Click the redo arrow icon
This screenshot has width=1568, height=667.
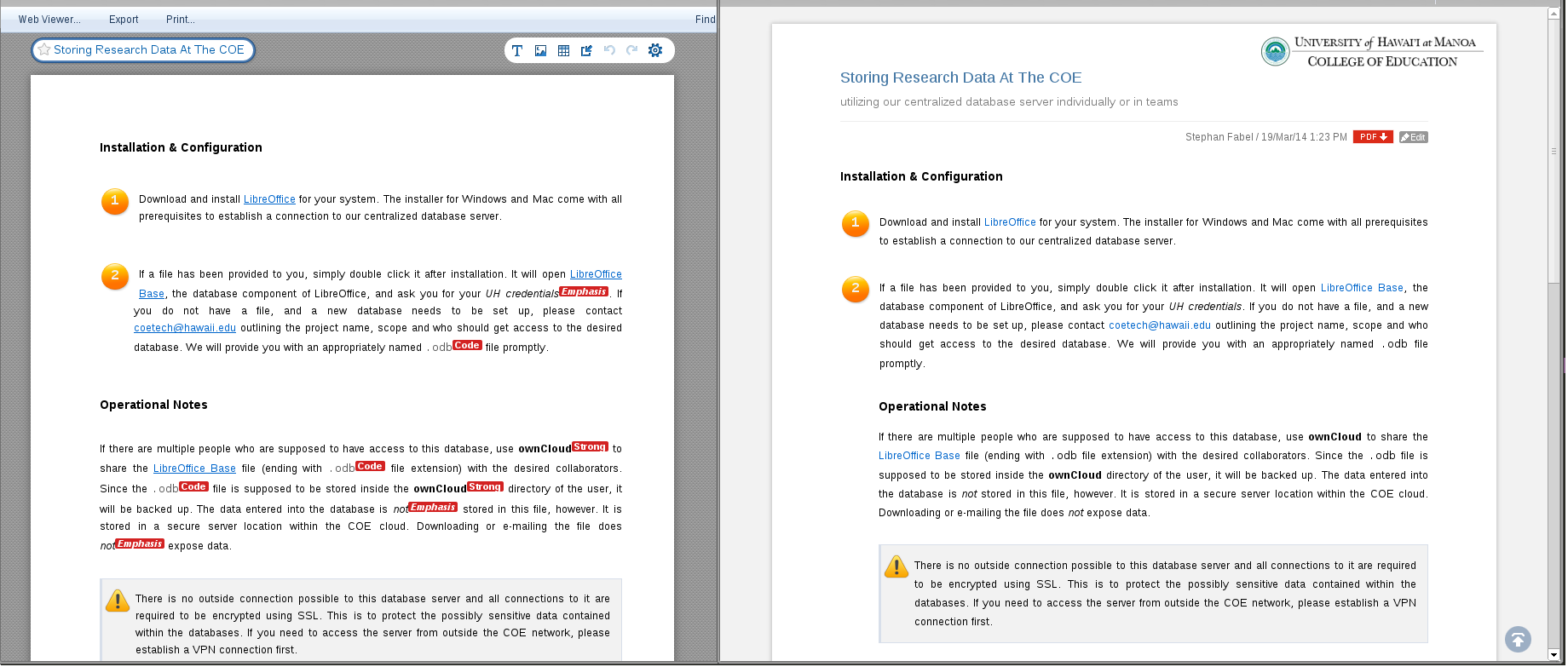[x=631, y=50]
